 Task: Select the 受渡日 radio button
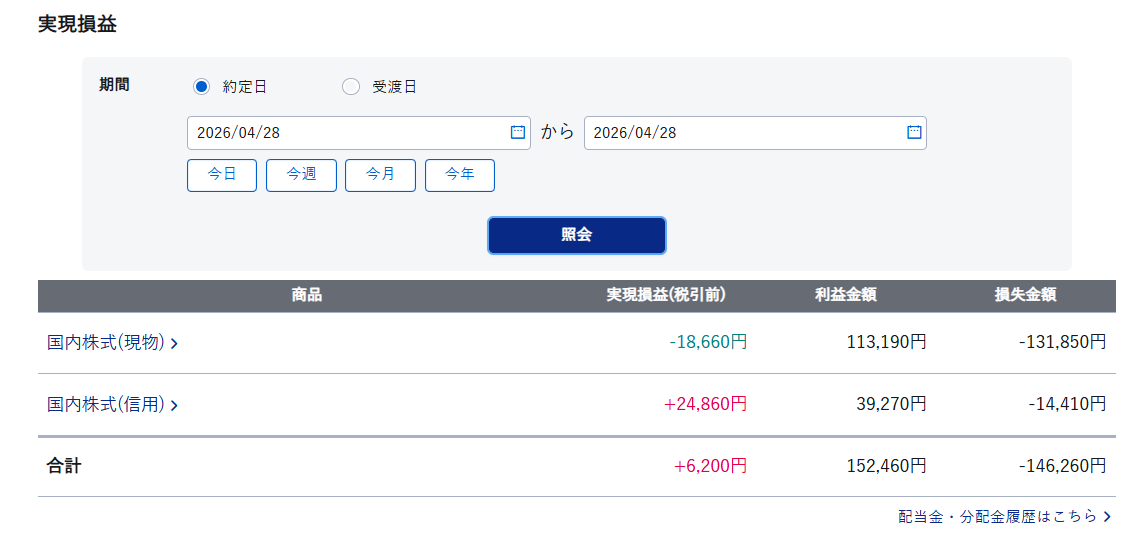tap(350, 86)
